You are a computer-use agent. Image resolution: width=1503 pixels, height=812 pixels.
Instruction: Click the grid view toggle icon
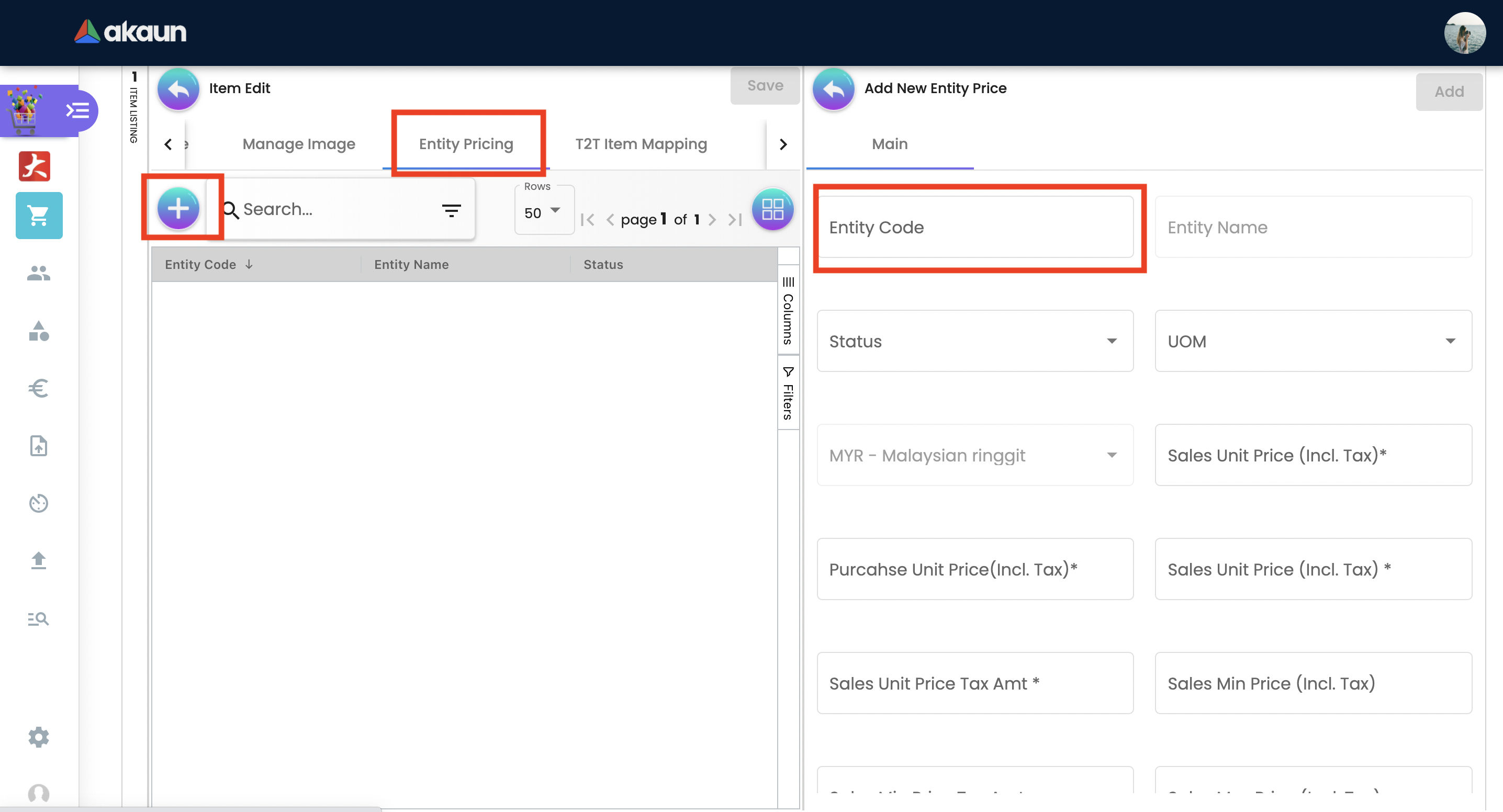click(772, 209)
